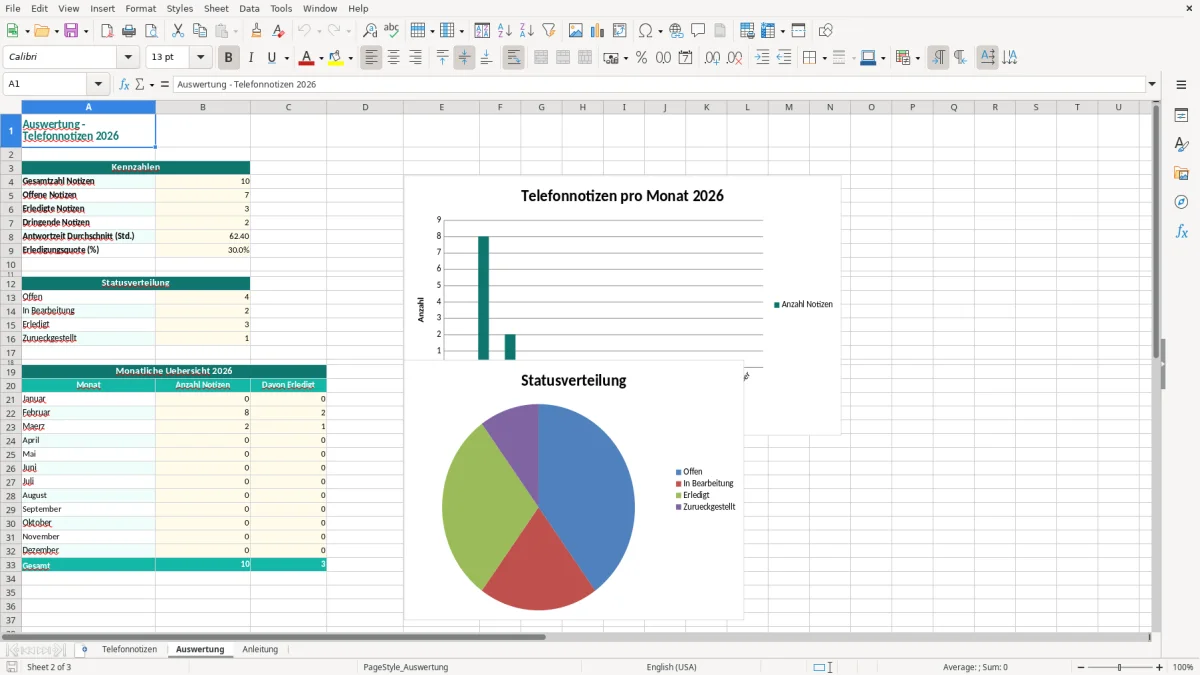Open the sidebar Styles panel icon
The width and height of the screenshot is (1200, 675).
[1181, 144]
